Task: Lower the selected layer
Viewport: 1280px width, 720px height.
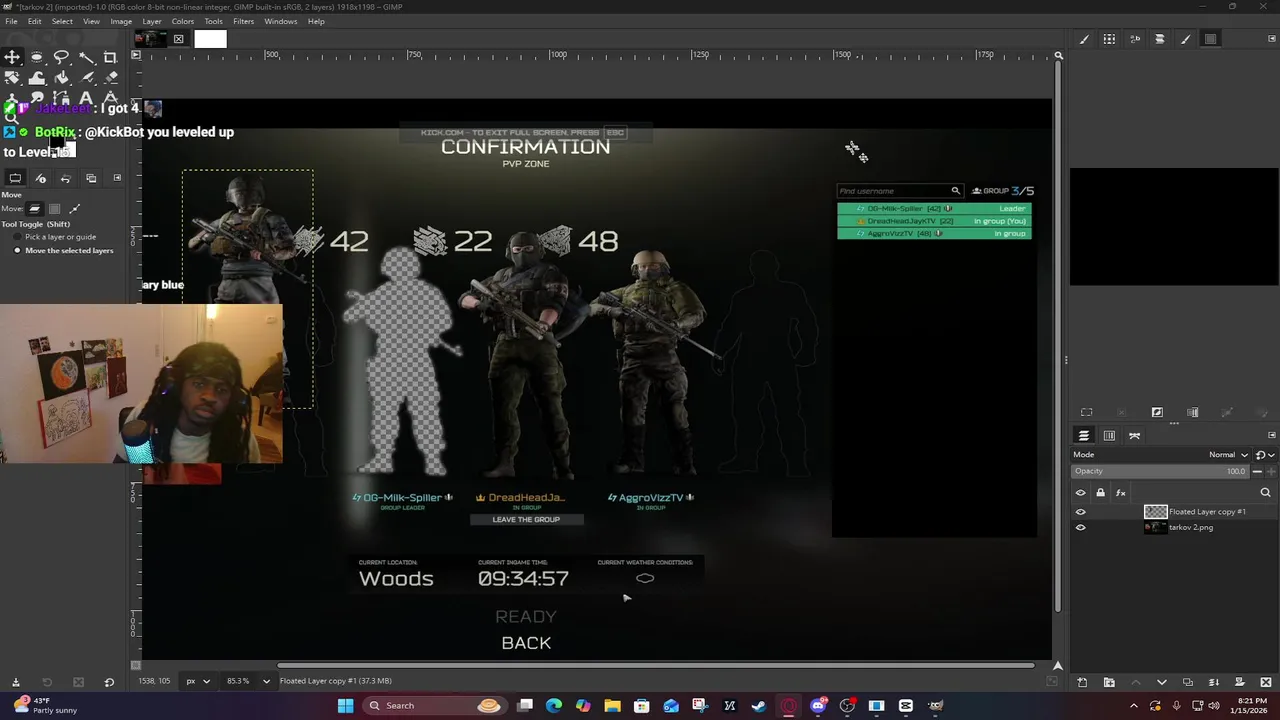Action: tap(1161, 682)
